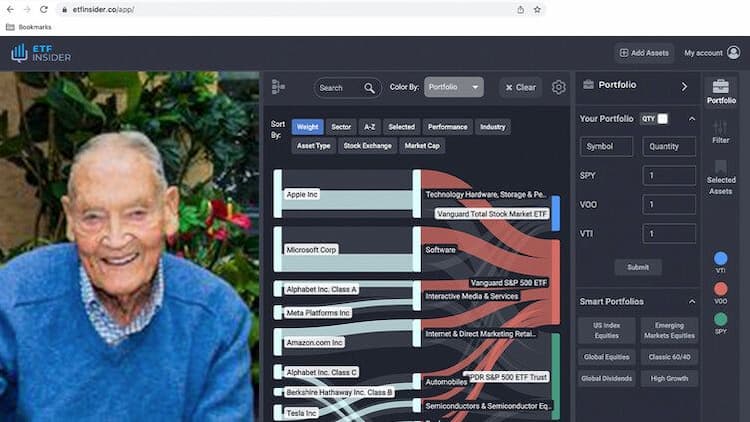This screenshot has width=750, height=422.
Task: Go forward with the browser forward arrow
Action: click(x=27, y=10)
